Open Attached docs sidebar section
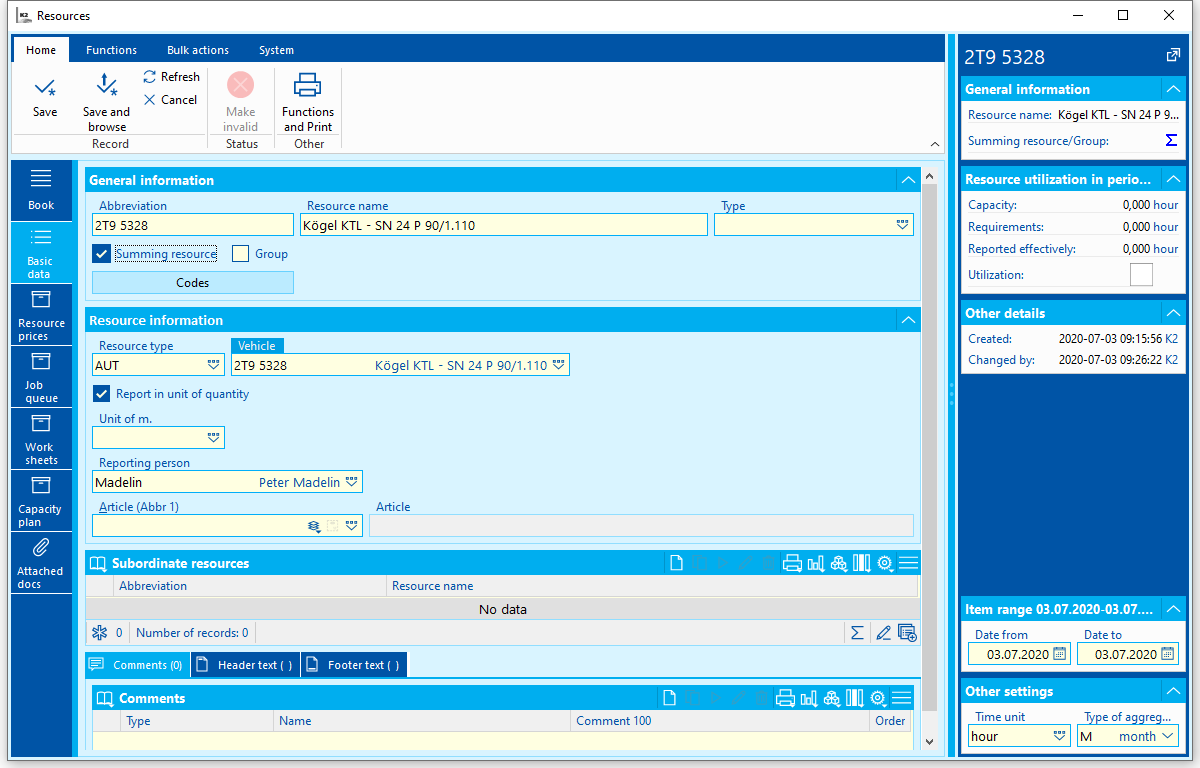 (x=41, y=562)
